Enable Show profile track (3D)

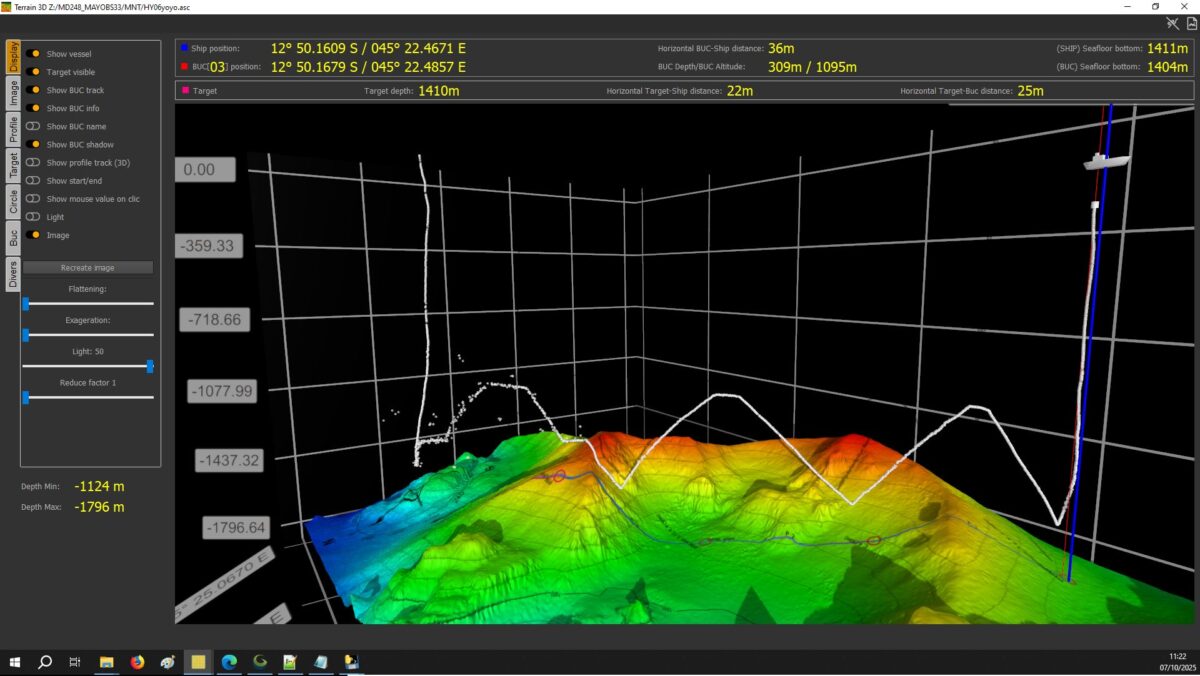(x=33, y=163)
